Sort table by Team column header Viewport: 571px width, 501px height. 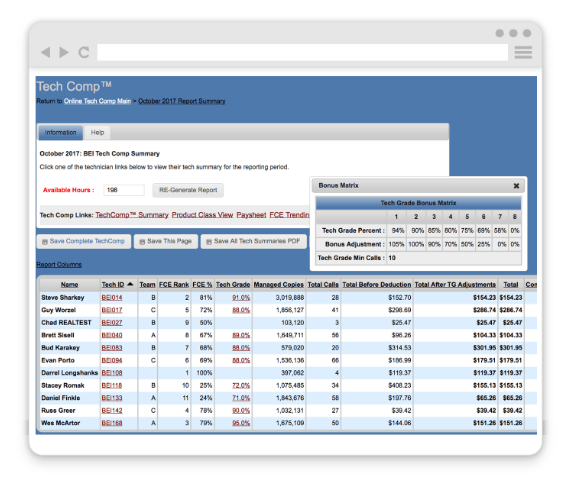click(x=147, y=285)
